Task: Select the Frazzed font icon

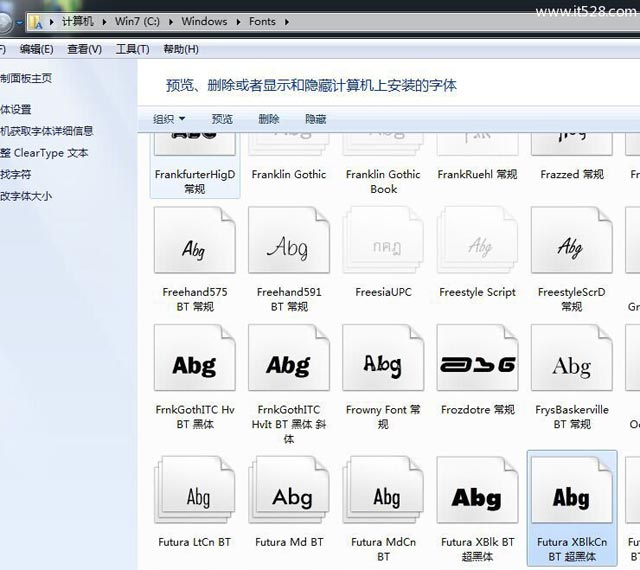Action: tap(572, 144)
